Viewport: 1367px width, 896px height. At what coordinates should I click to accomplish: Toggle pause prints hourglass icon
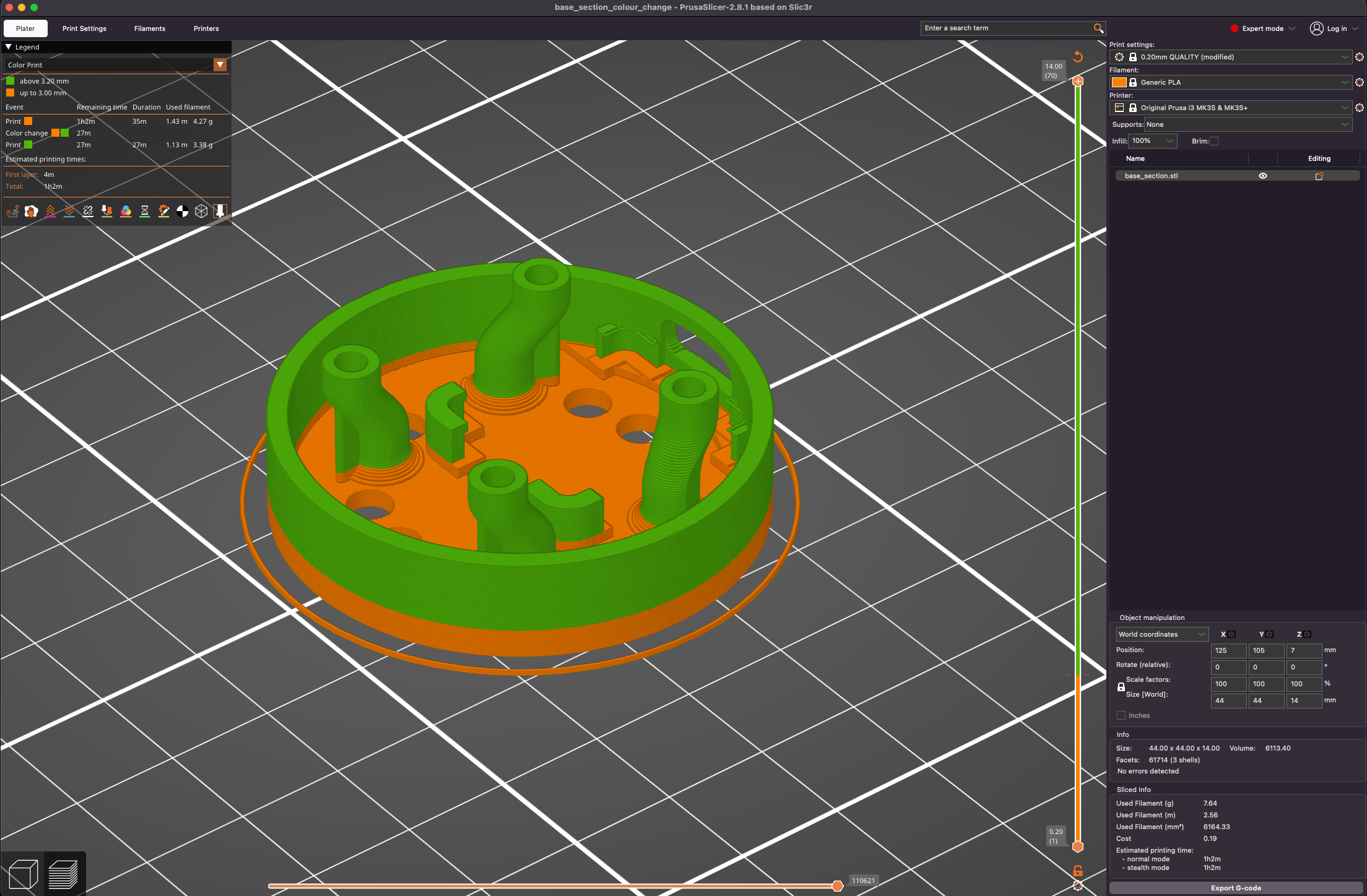[x=145, y=211]
